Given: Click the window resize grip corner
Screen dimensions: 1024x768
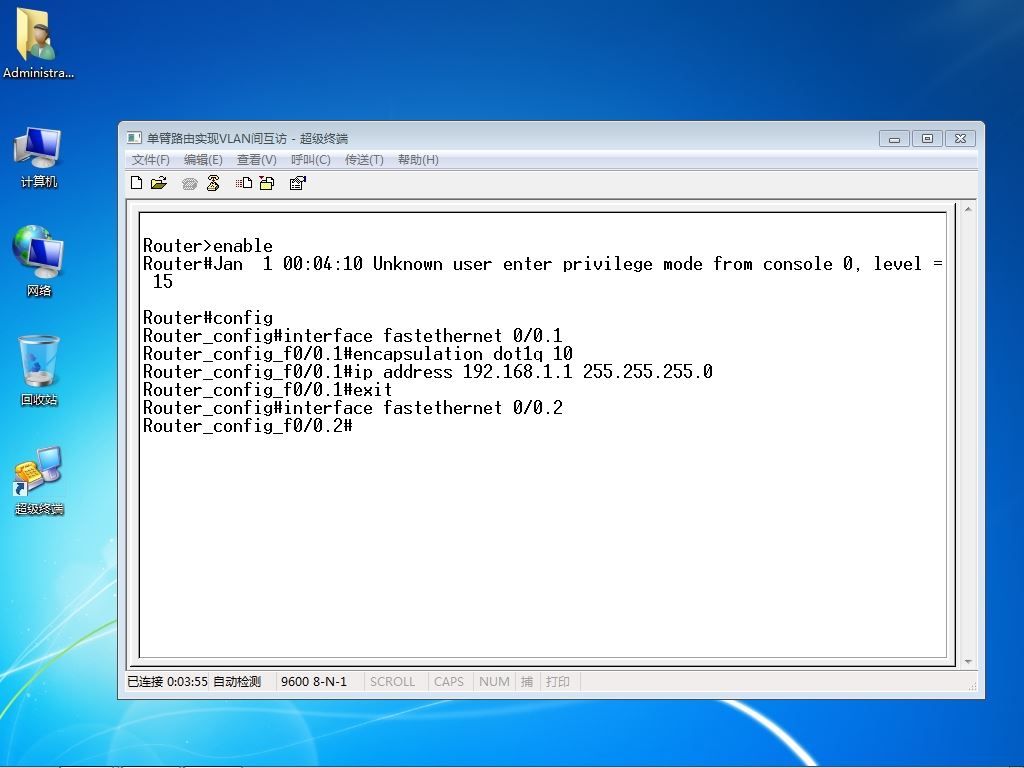Looking at the screenshot, I should point(972,686).
